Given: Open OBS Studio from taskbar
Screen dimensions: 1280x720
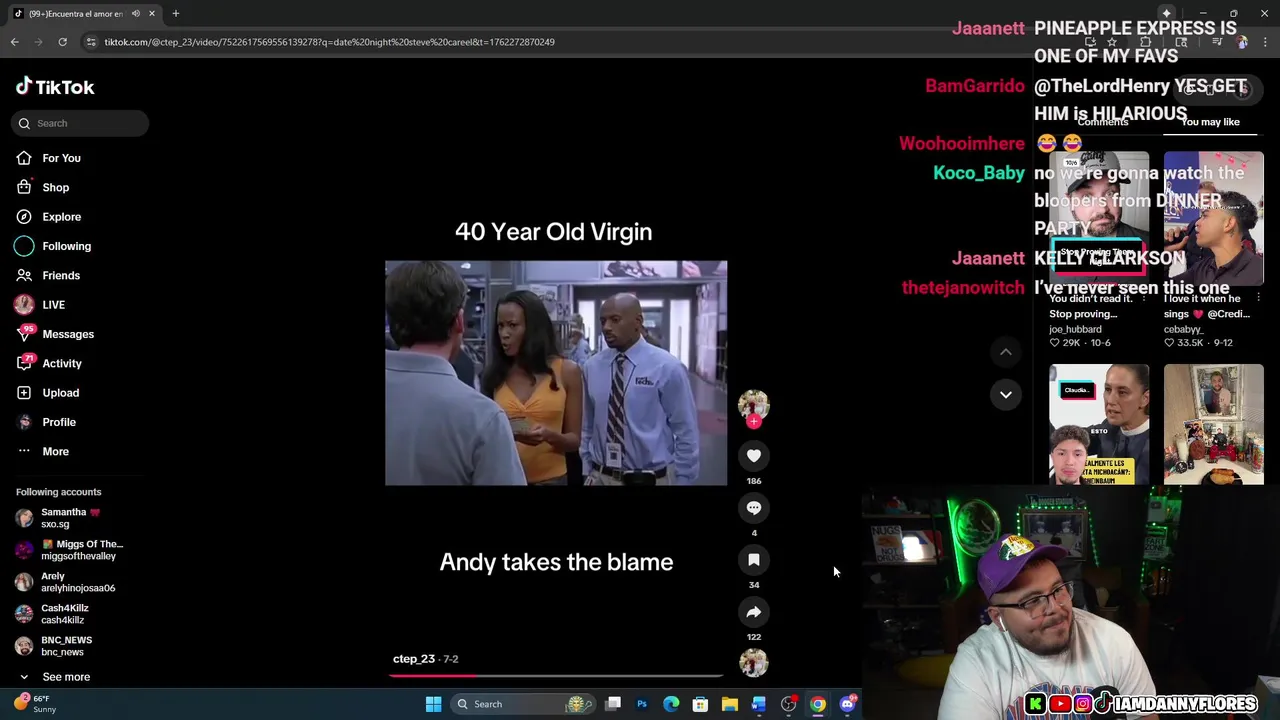Looking at the screenshot, I should point(789,704).
